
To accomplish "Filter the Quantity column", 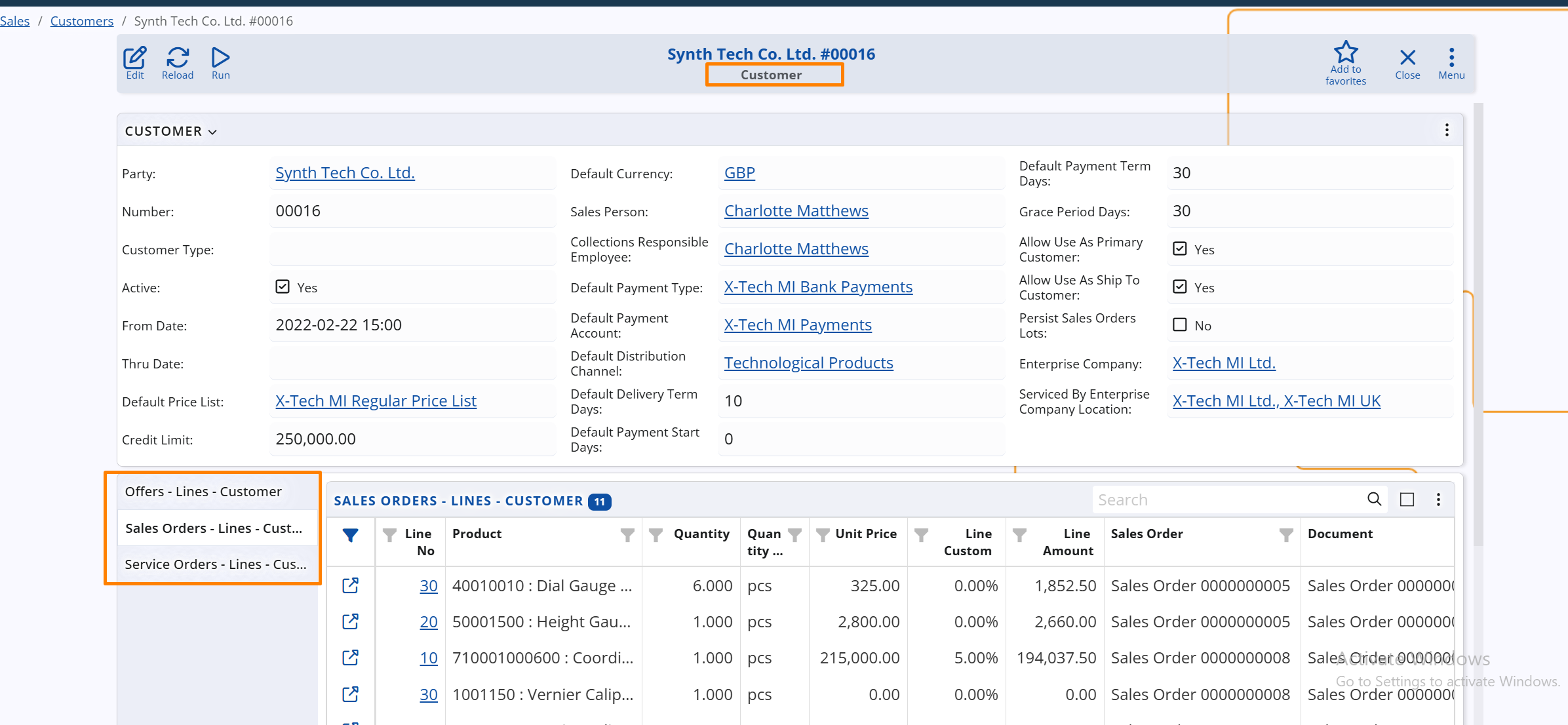I will (x=656, y=536).
